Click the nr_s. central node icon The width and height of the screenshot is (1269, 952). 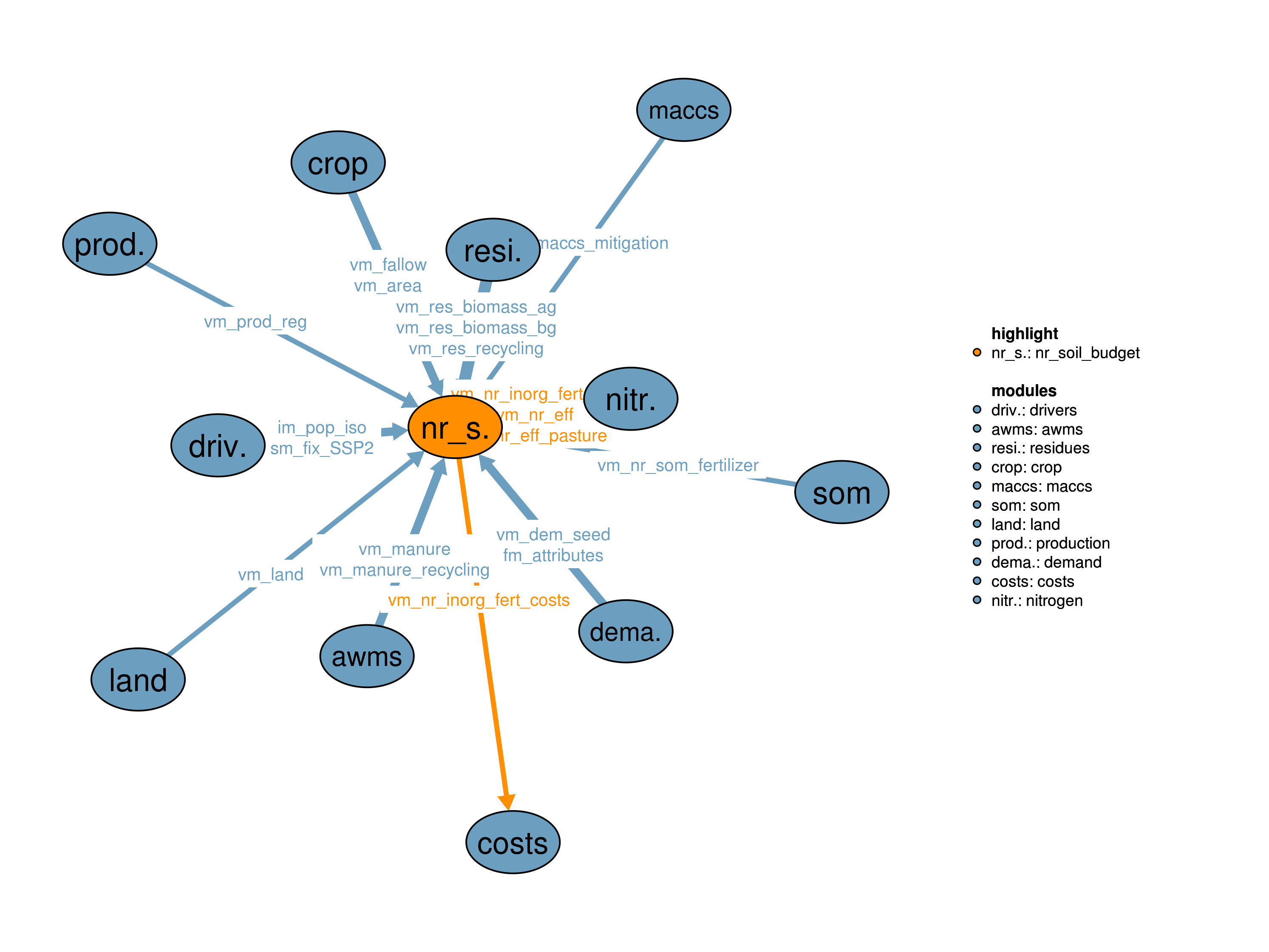(449, 430)
